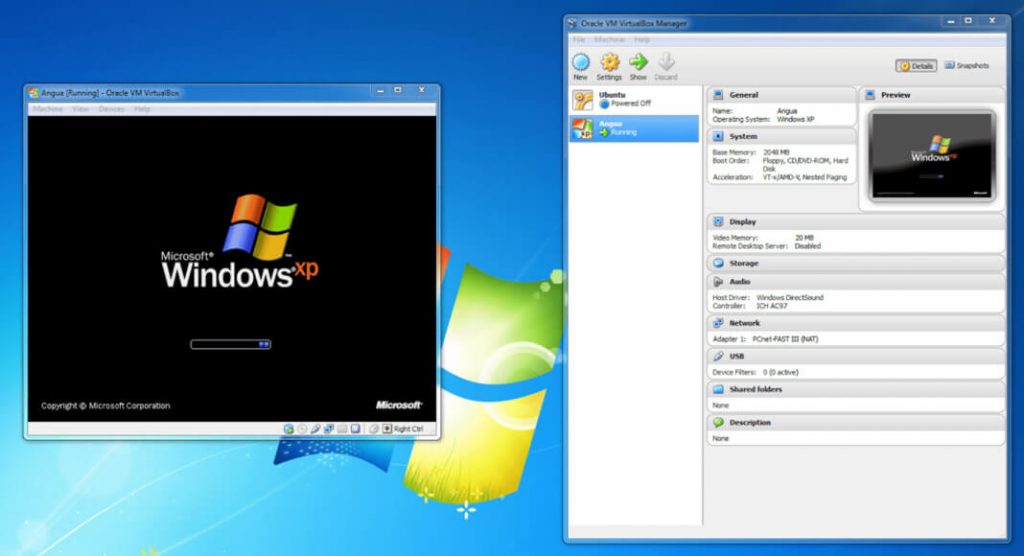The width and height of the screenshot is (1024, 556).
Task: Open File menu in VirtualBox Manager
Action: tap(579, 41)
